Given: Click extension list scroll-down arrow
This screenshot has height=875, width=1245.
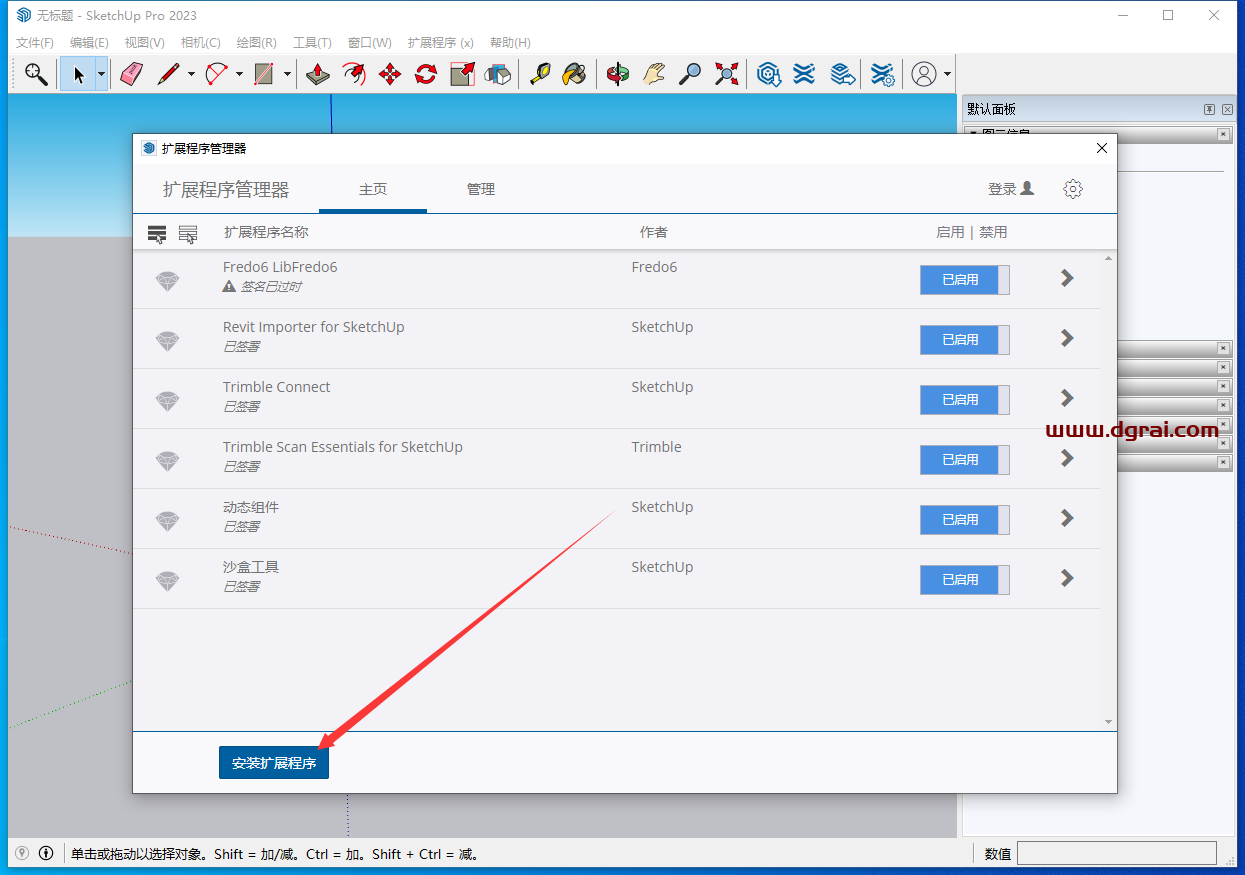Looking at the screenshot, I should point(1108,722).
